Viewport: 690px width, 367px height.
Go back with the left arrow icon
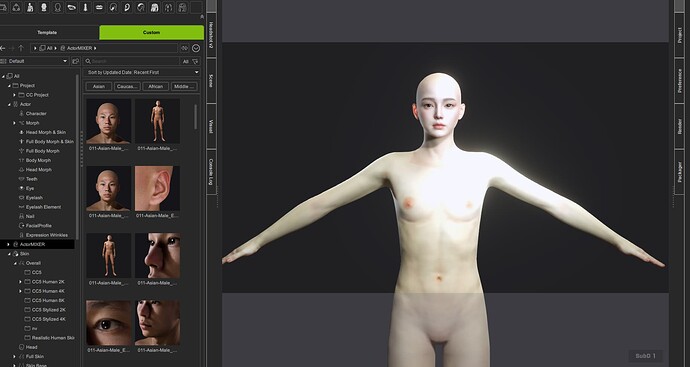click(3, 48)
